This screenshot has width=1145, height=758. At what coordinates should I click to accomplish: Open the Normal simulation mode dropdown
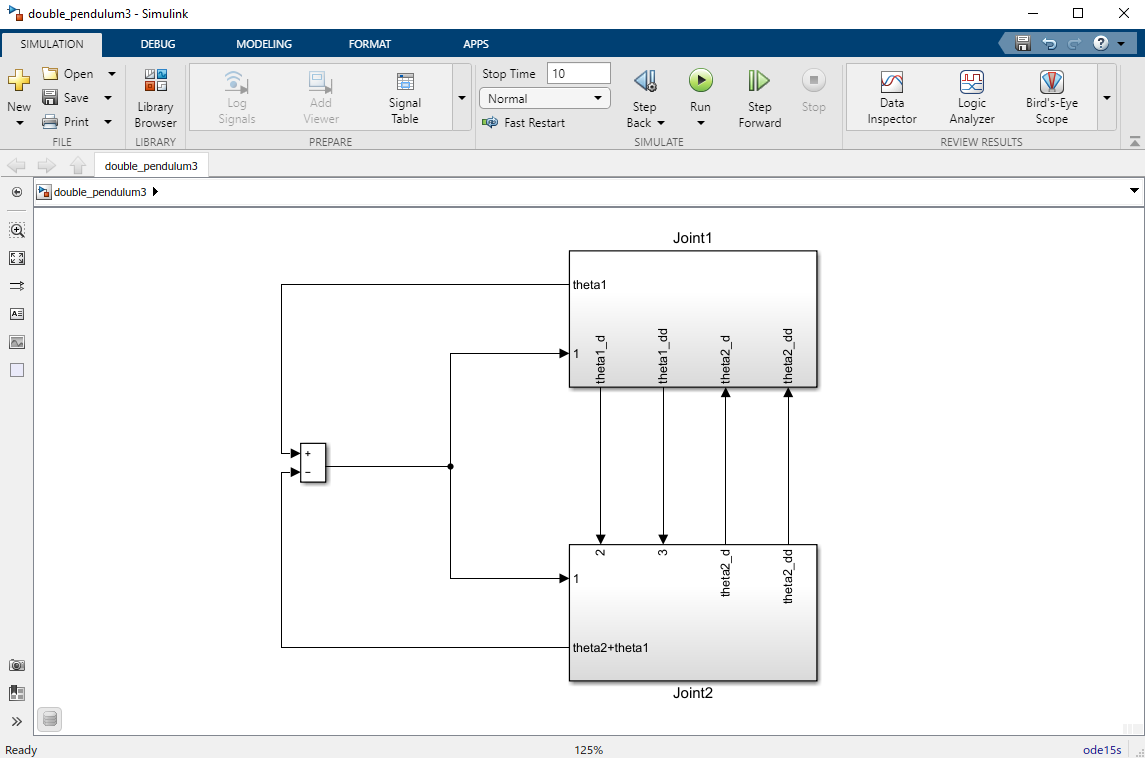[544, 98]
